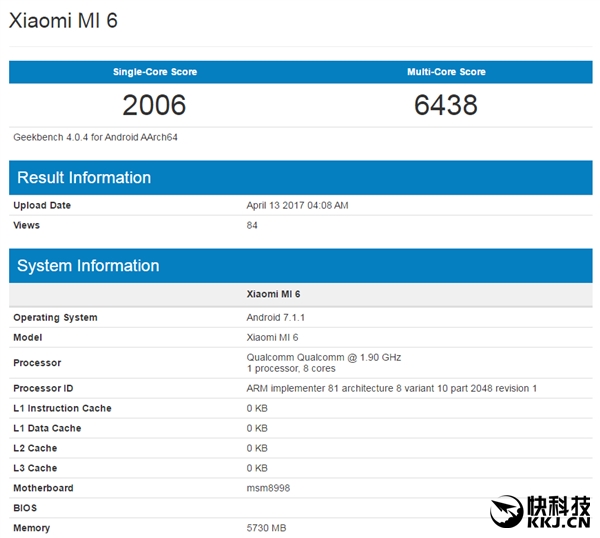Click the Xiaomi MI 6 page title
This screenshot has width=600, height=538.
click(x=63, y=21)
